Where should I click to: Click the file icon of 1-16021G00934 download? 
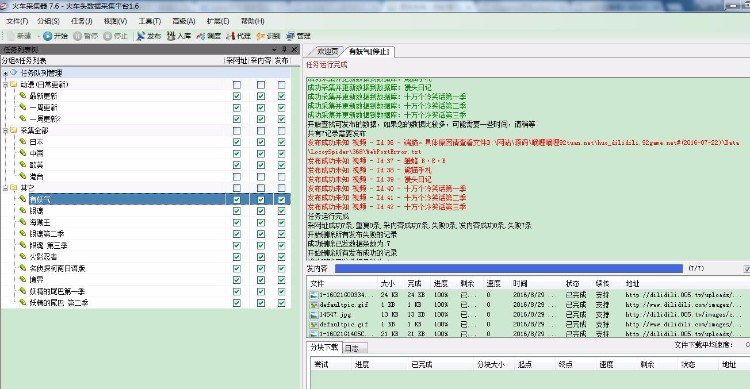click(x=314, y=295)
